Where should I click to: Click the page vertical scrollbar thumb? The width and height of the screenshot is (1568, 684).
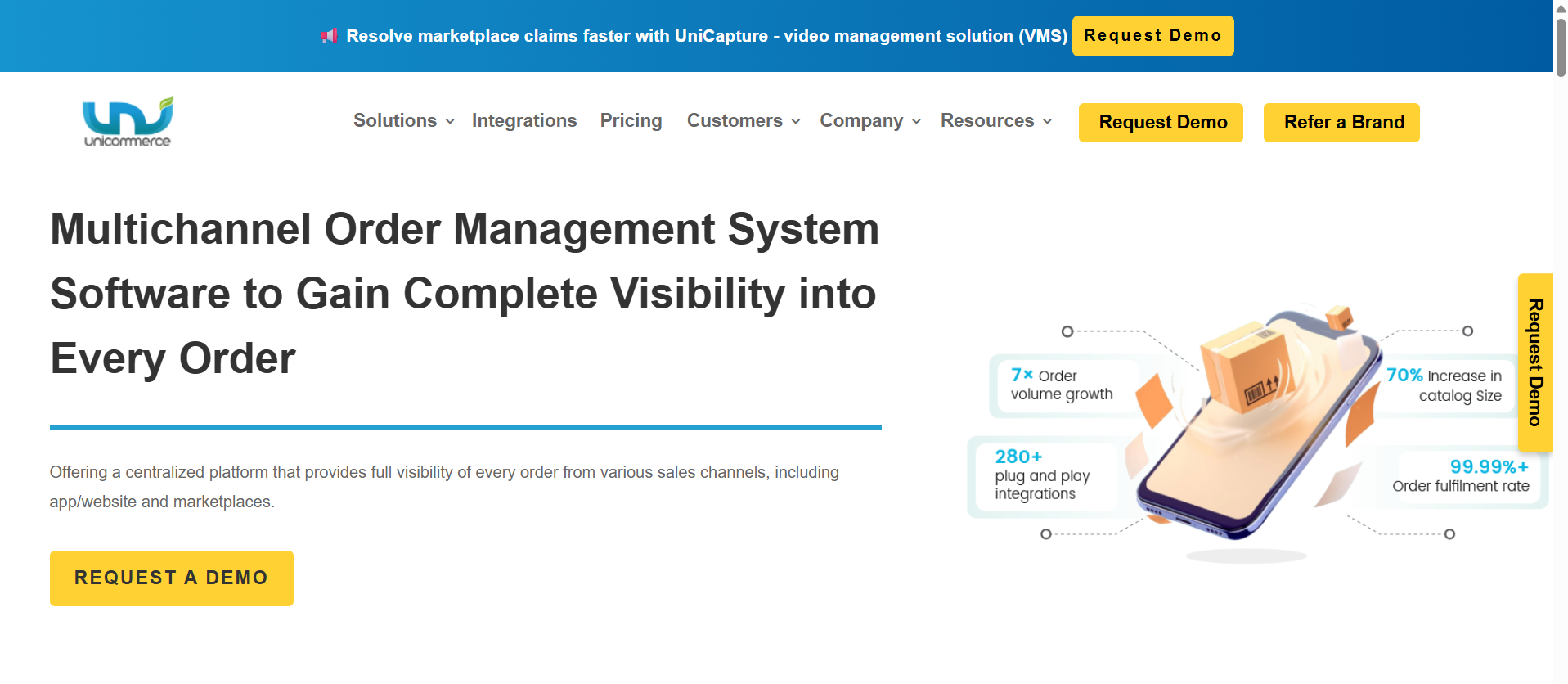click(x=1561, y=47)
